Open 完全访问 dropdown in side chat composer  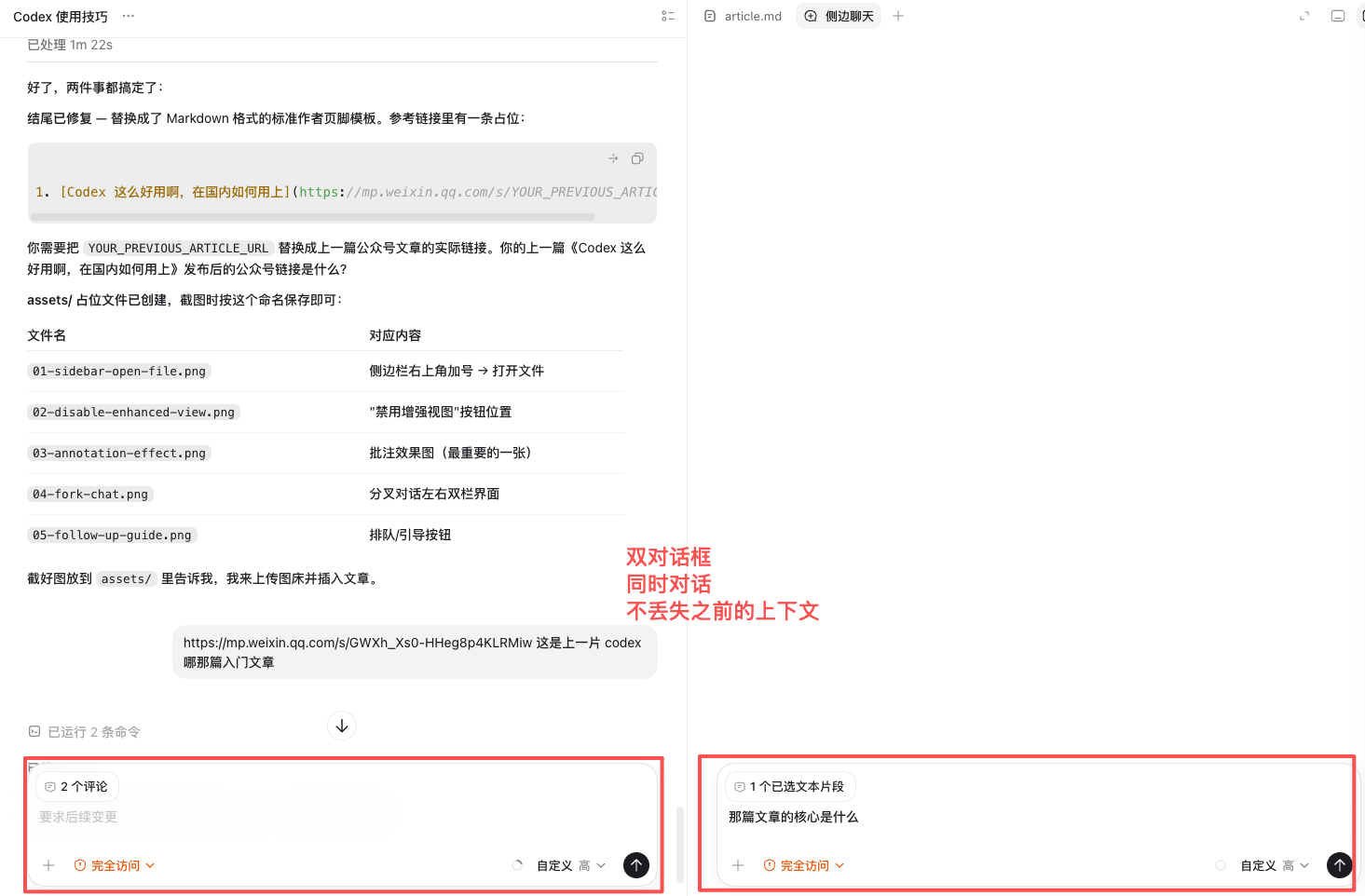point(804,865)
